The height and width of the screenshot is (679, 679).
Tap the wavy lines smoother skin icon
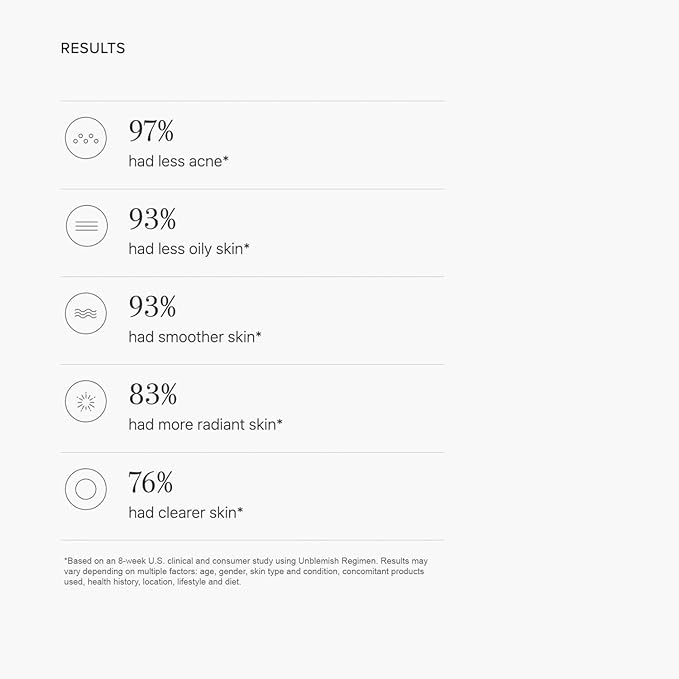click(86, 314)
